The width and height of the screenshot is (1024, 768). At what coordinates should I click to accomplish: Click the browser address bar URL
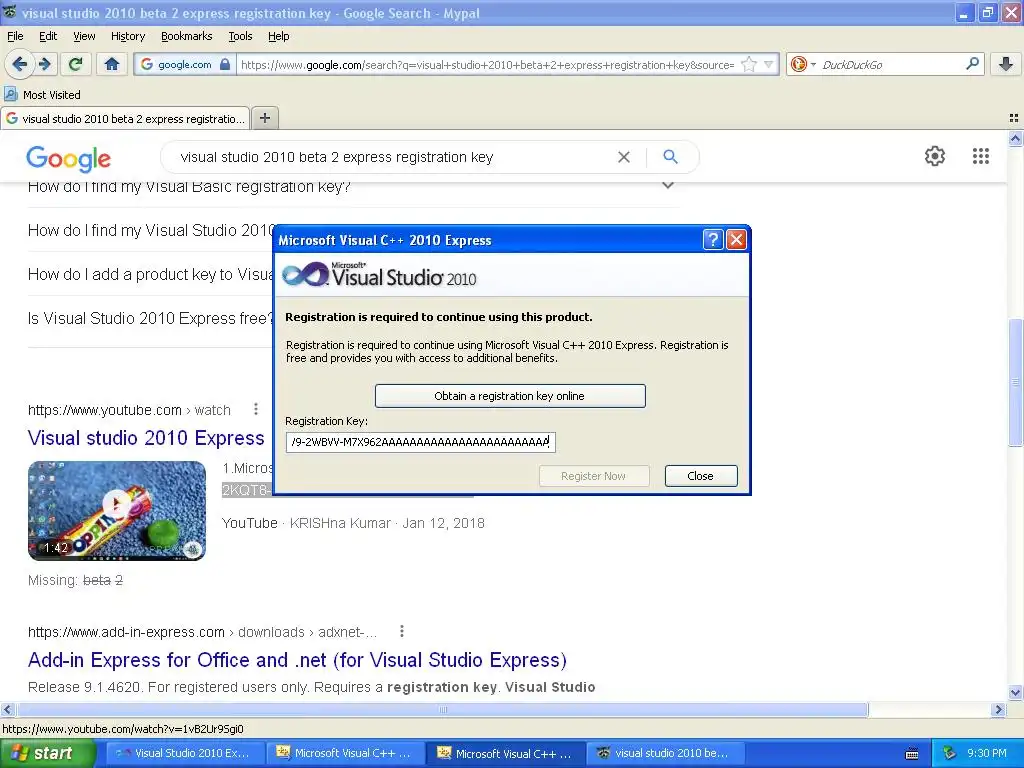(487, 64)
